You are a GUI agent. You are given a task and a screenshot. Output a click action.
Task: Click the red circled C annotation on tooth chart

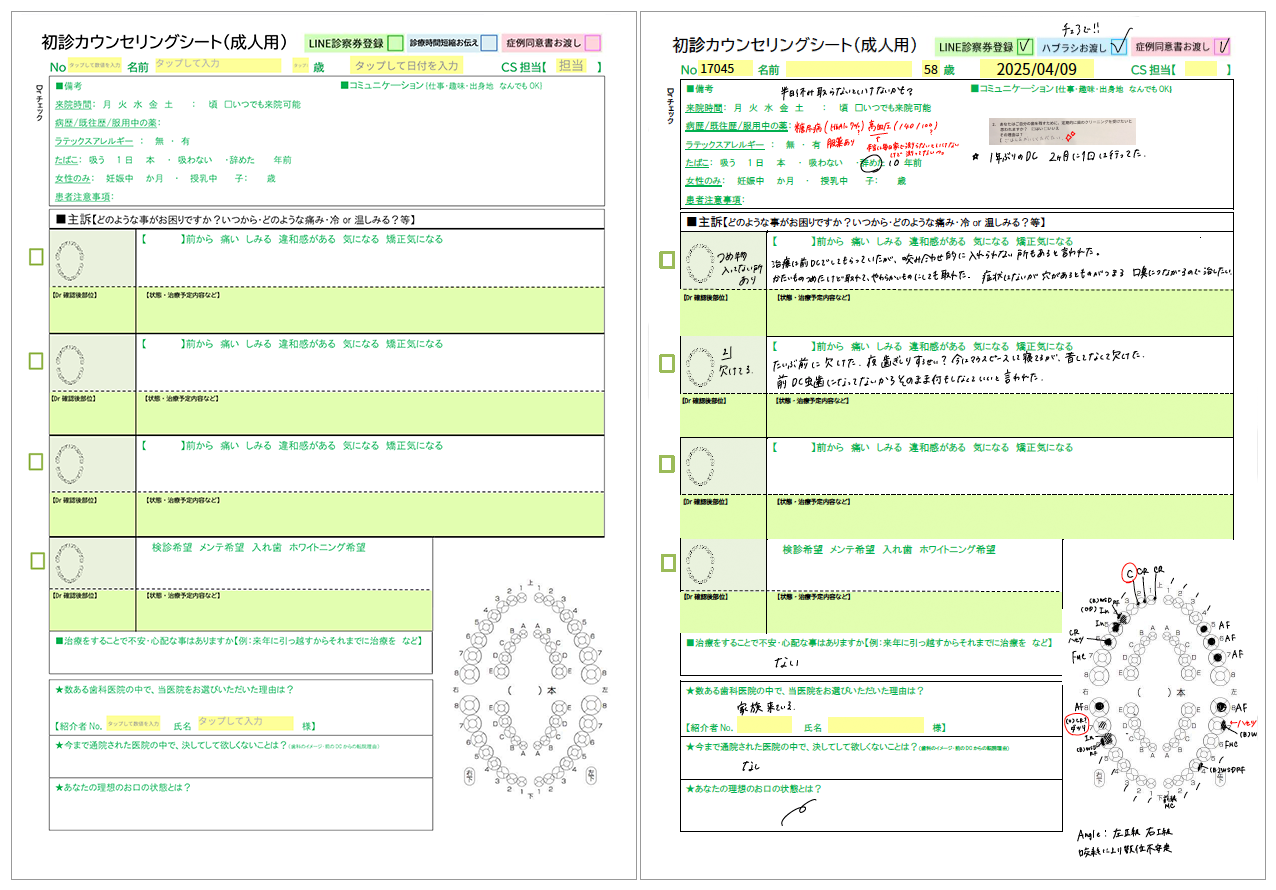(1129, 573)
